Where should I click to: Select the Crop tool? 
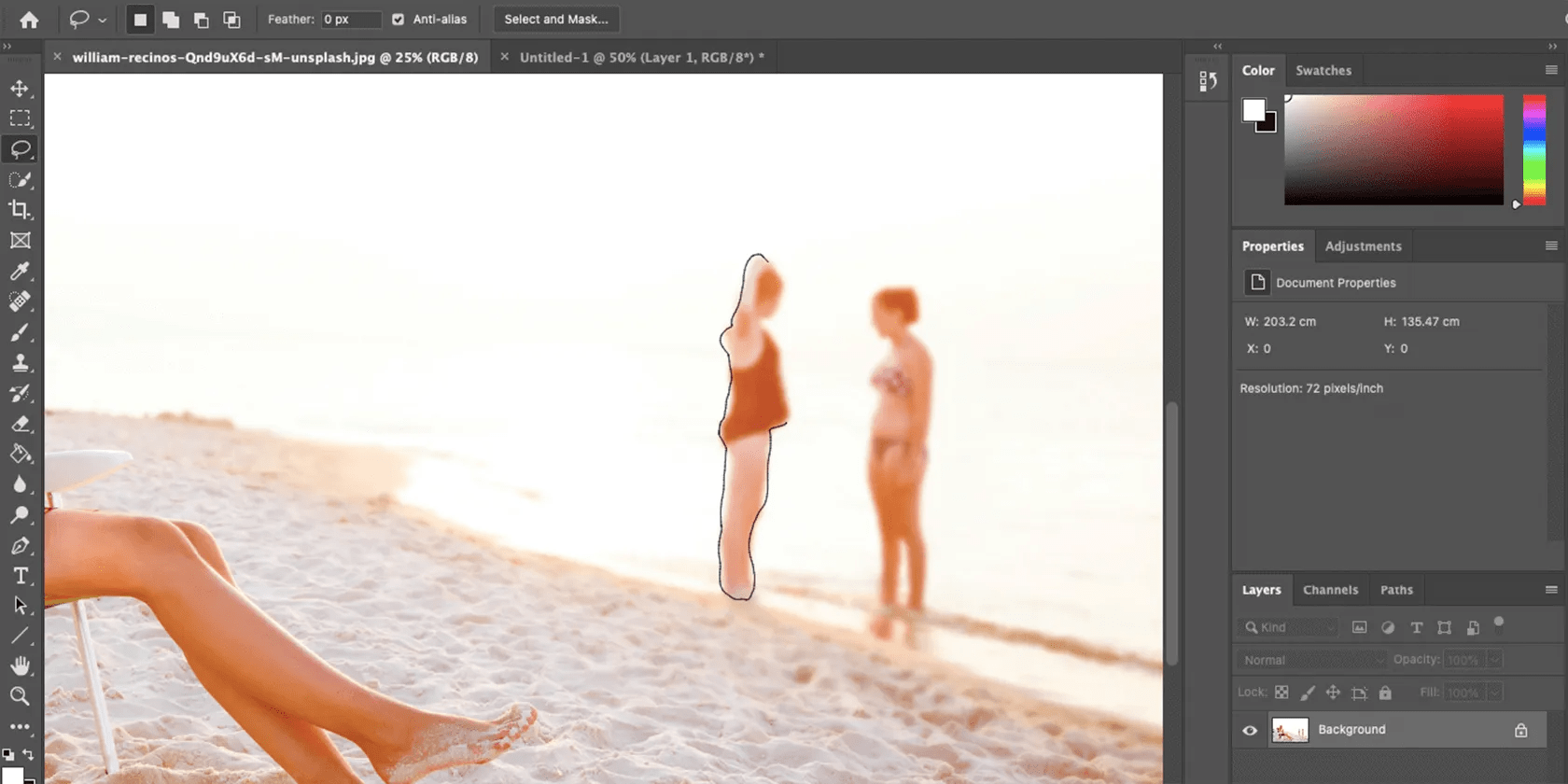click(x=20, y=210)
